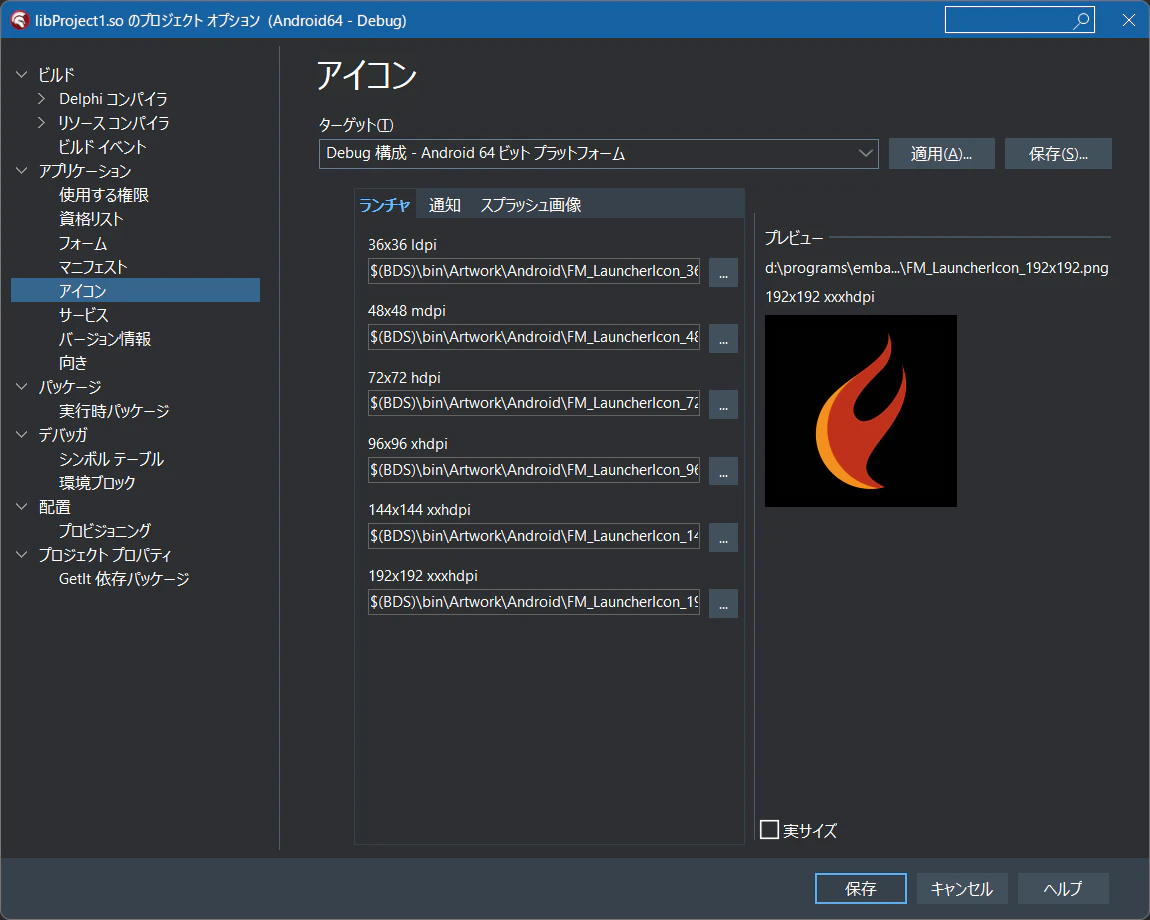Open help with the ヘルプ button
The height and width of the screenshot is (920, 1150).
click(x=1063, y=888)
